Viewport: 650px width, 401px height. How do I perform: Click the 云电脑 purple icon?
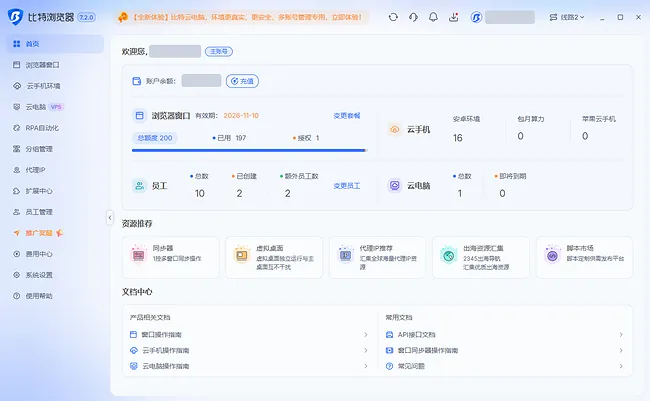395,186
